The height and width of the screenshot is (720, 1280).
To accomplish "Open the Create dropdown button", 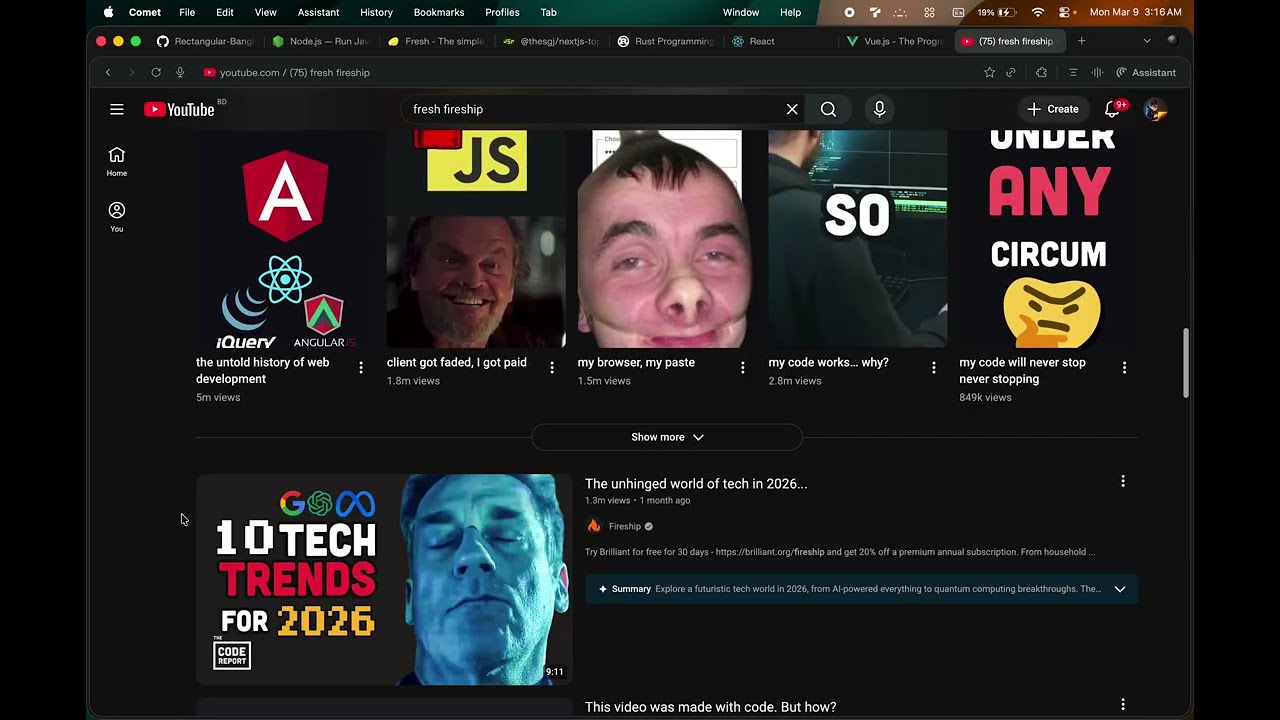I will click(1053, 109).
